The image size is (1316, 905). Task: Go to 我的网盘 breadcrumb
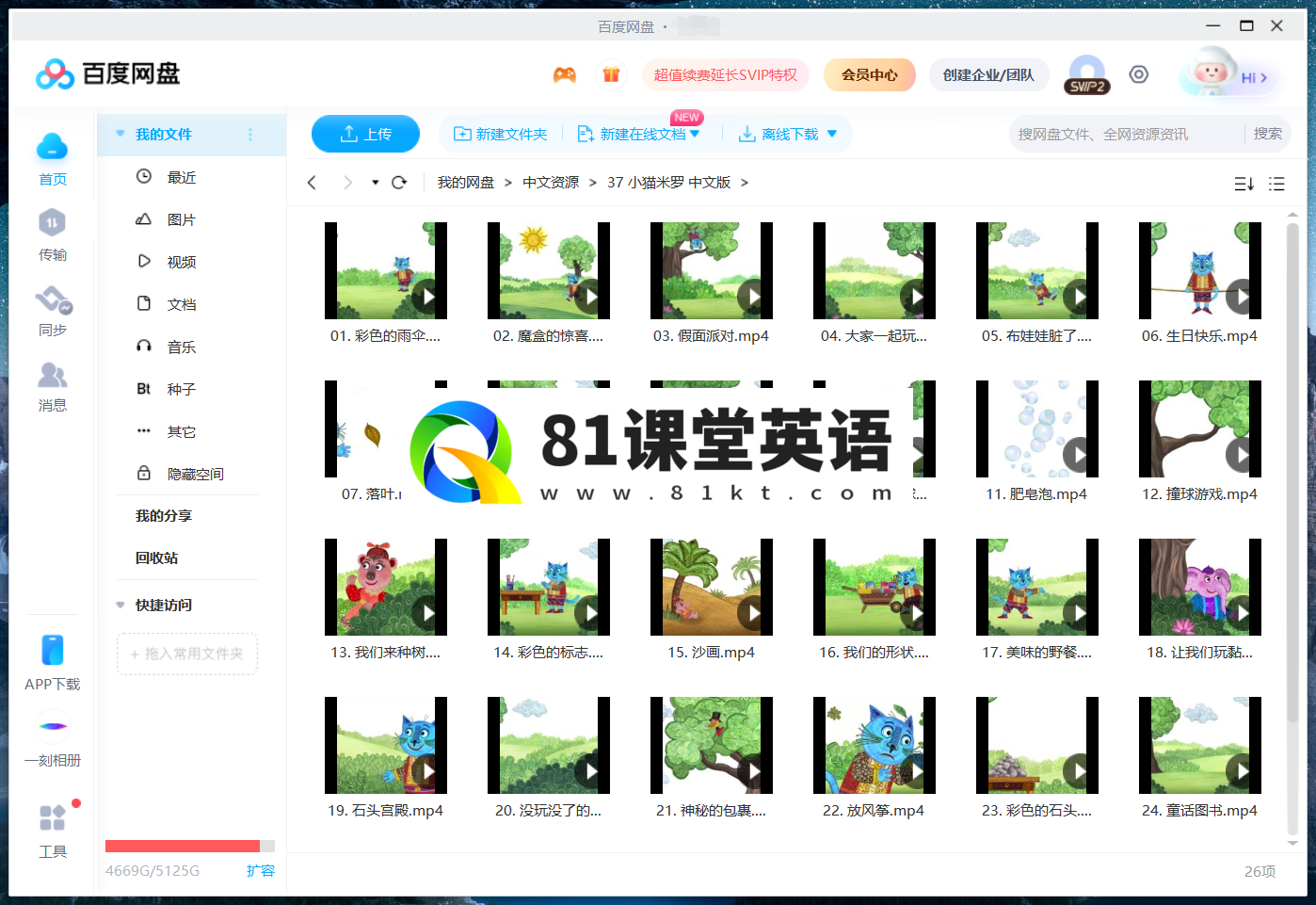(466, 183)
